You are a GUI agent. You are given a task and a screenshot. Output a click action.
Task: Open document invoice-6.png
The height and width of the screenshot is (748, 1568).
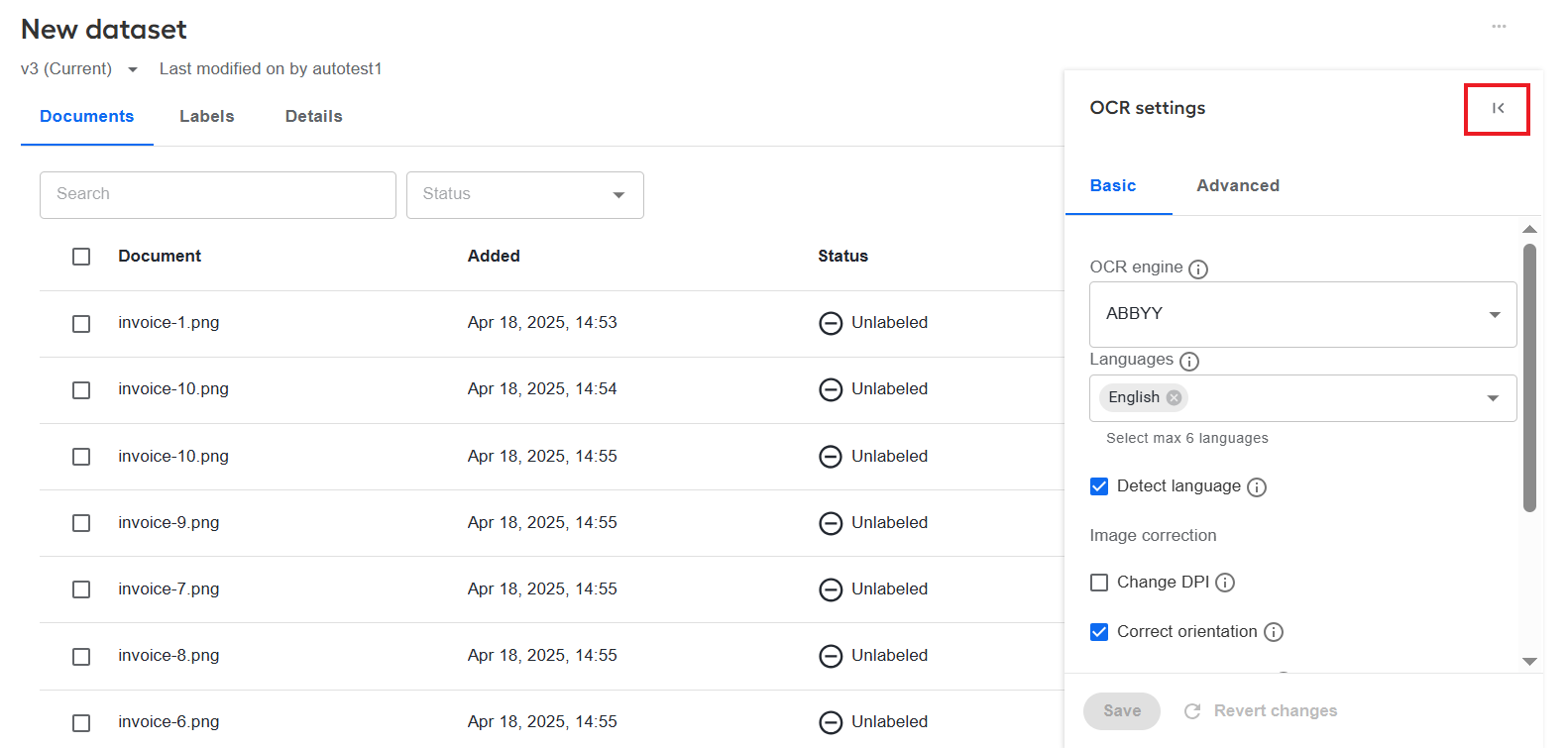click(168, 722)
